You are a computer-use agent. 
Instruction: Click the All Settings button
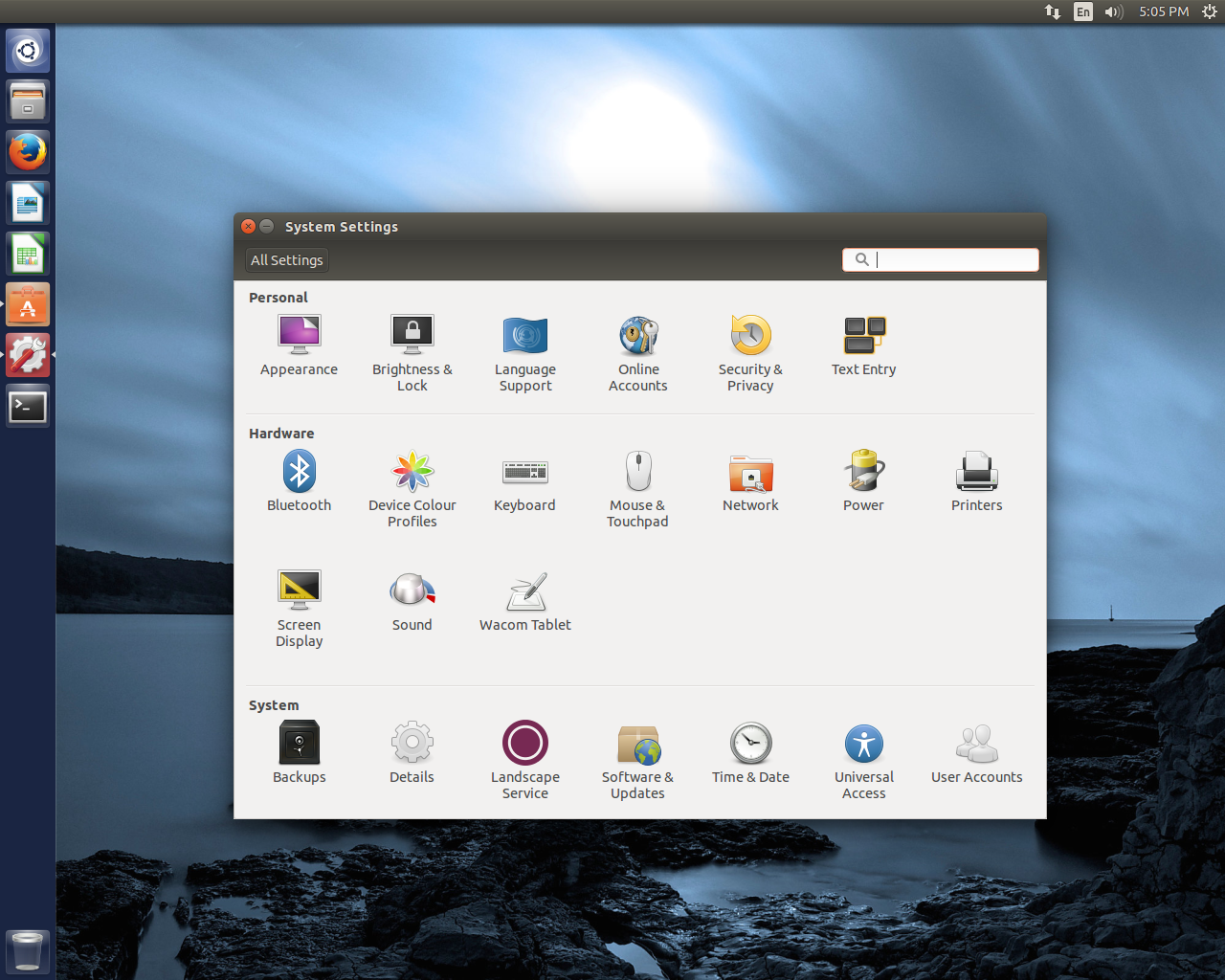click(x=287, y=260)
